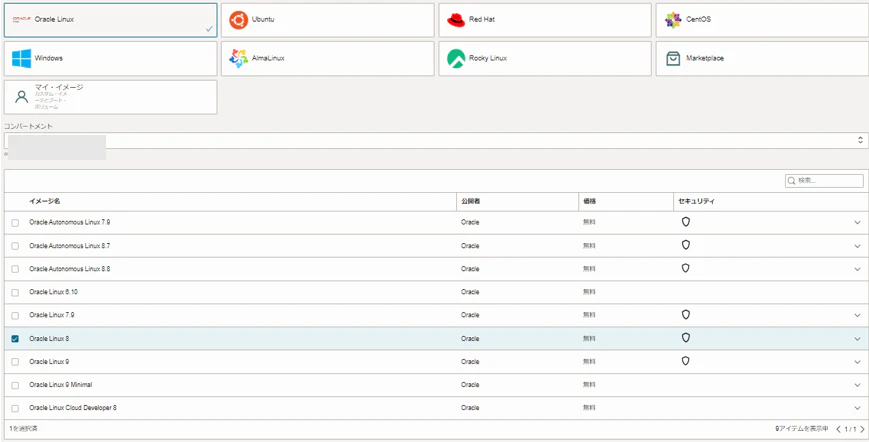Go to previous page arrow in pagination
This screenshot has width=869, height=442.
pyautogui.click(x=838, y=429)
